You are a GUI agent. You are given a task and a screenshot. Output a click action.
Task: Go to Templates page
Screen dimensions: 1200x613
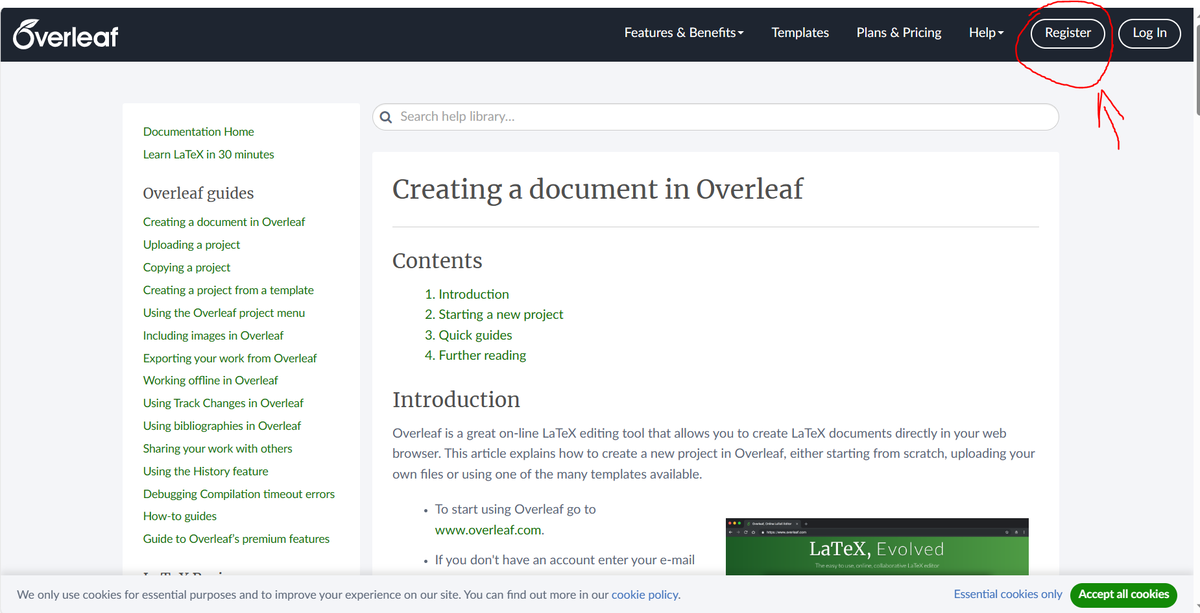800,33
